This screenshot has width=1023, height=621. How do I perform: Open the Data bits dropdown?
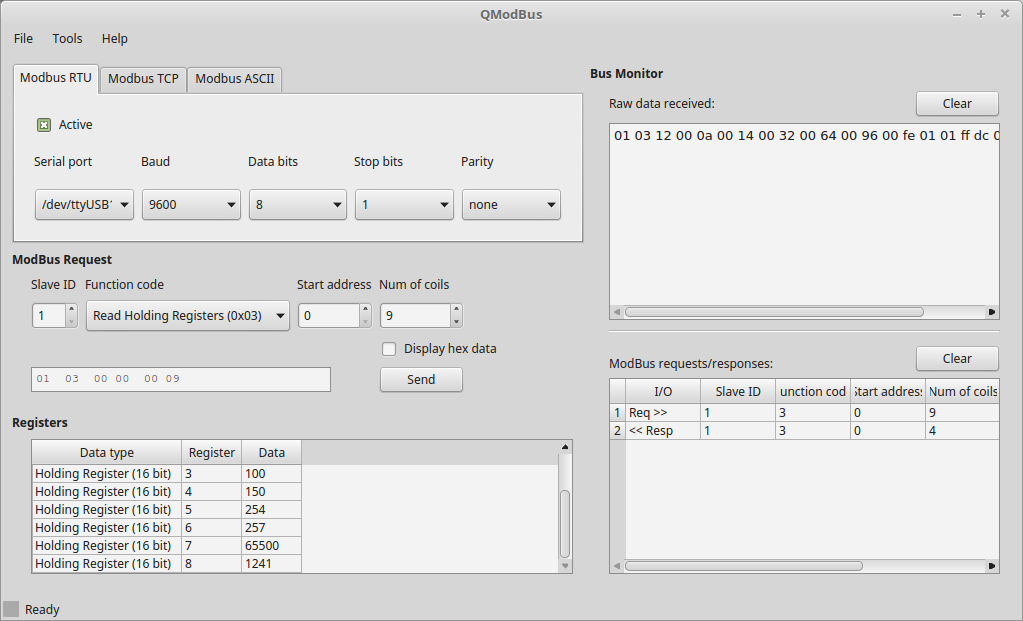point(298,204)
